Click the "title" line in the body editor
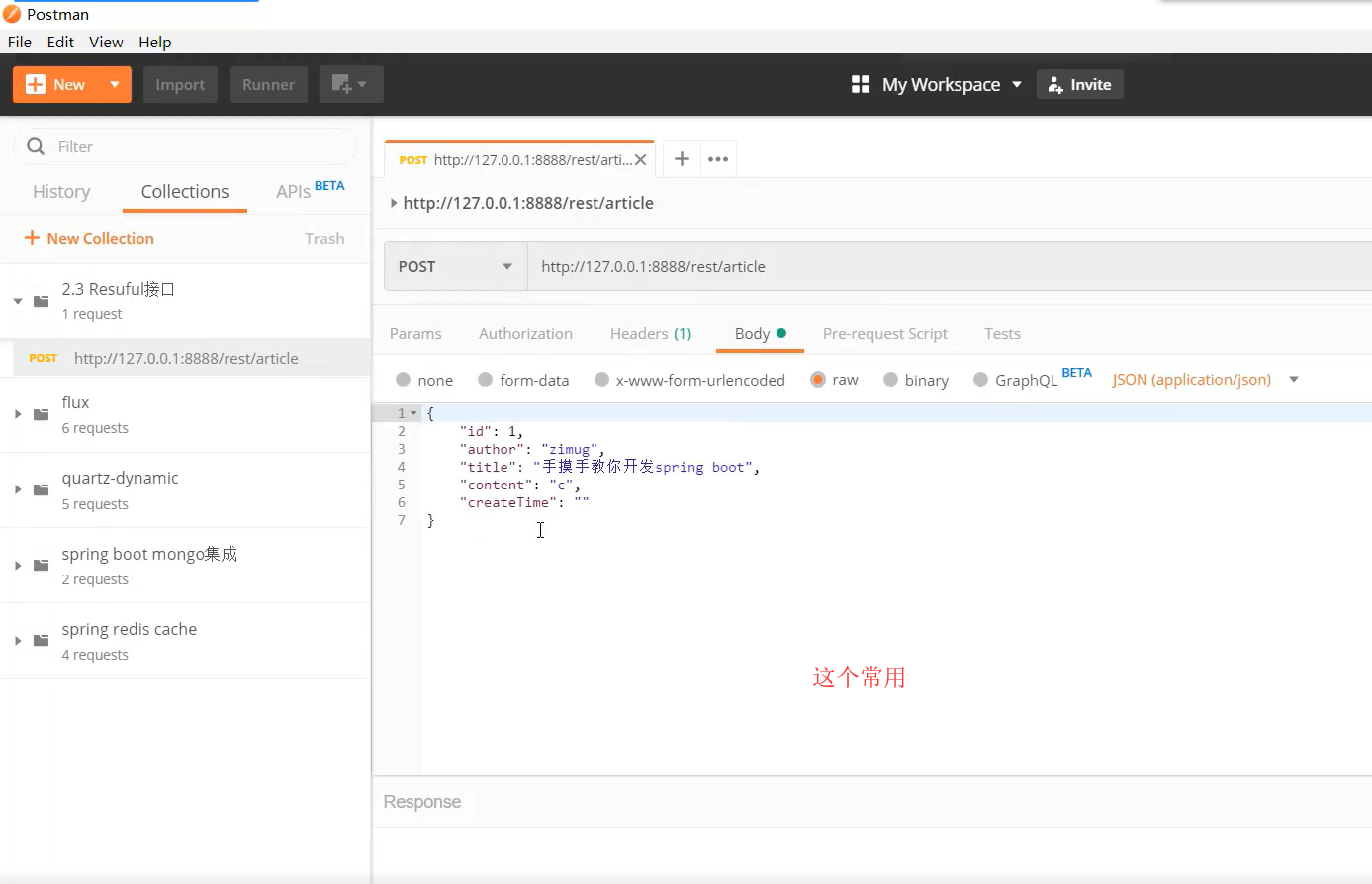The image size is (1372, 884). pos(609,467)
